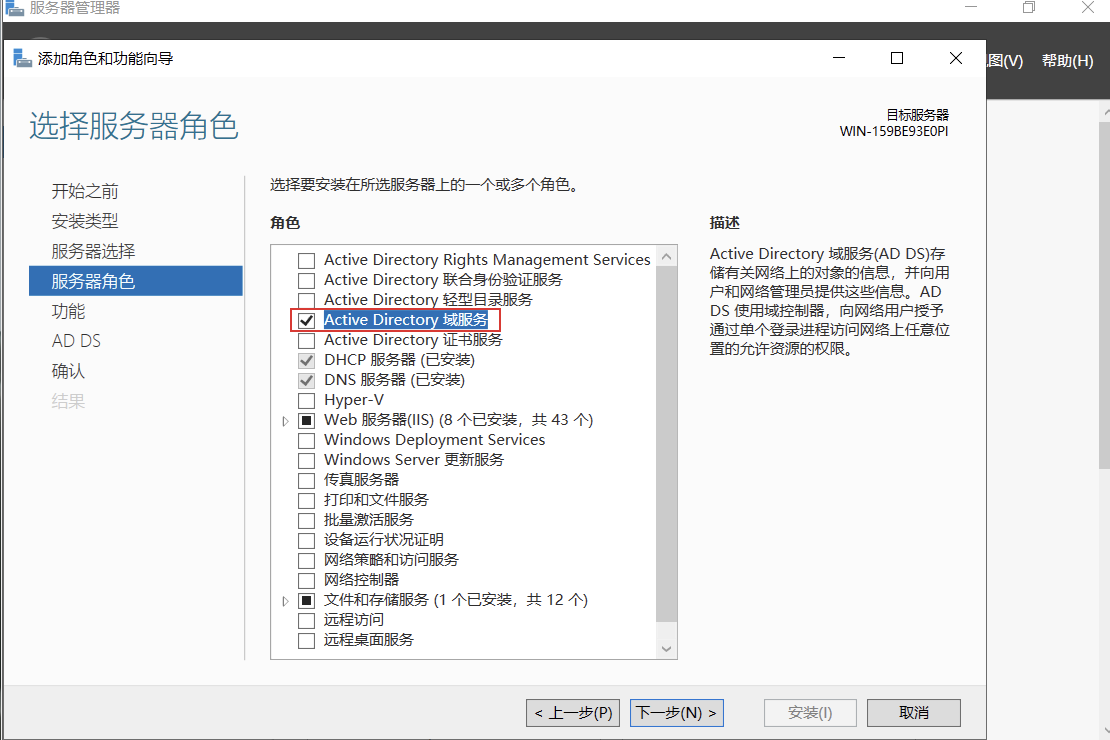Select Windows Deployment Services row label
Screen dimensions: 1110x740
pos(435,440)
